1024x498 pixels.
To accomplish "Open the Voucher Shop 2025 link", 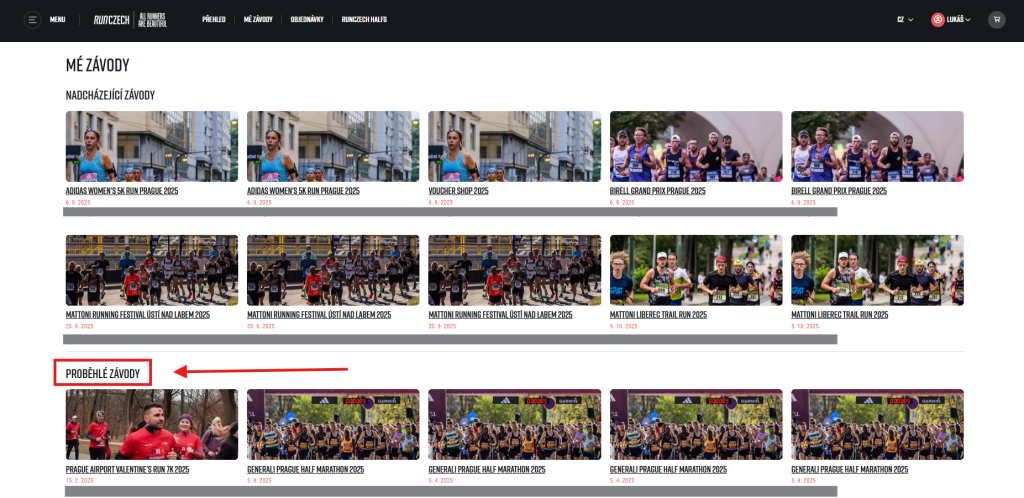I will [x=458, y=191].
